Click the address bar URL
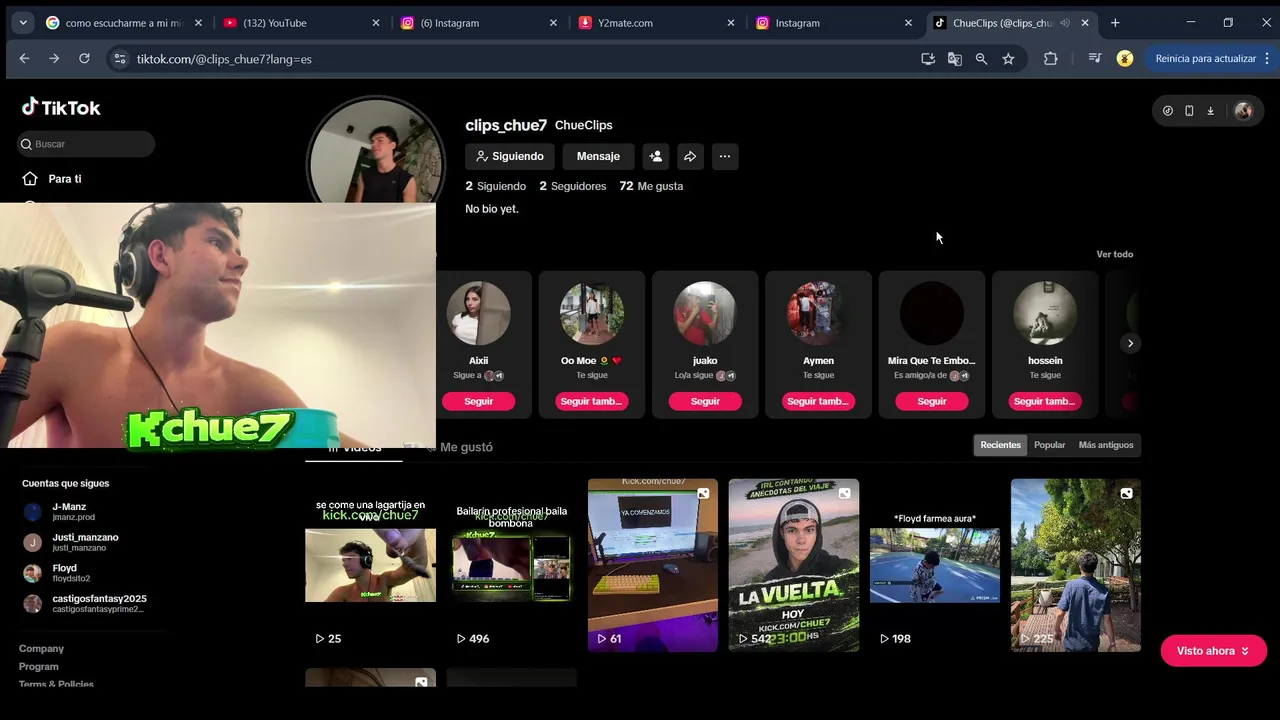This screenshot has width=1280, height=720. click(224, 59)
